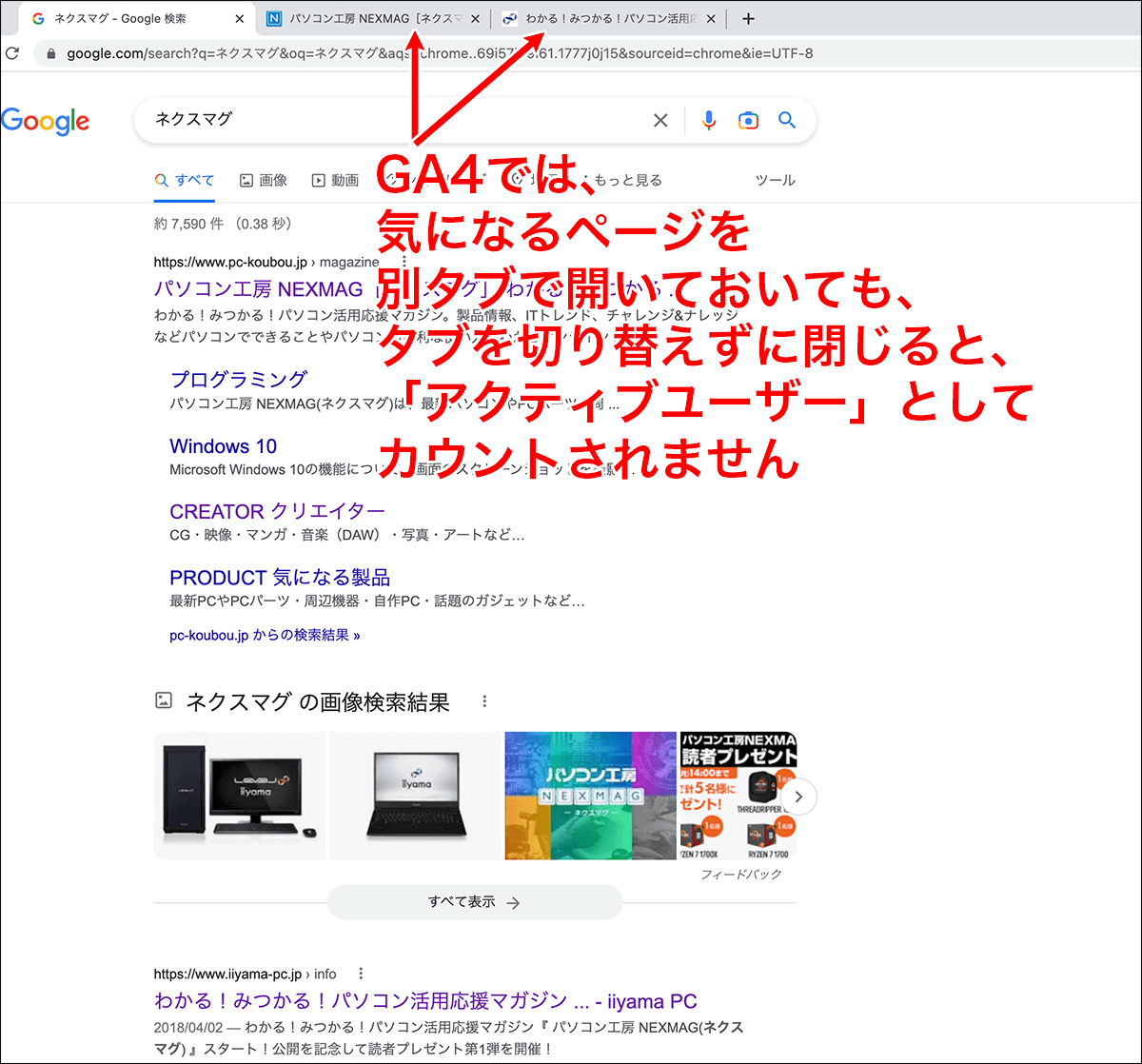
Task: Select the 画像 search filter
Action: point(264,180)
